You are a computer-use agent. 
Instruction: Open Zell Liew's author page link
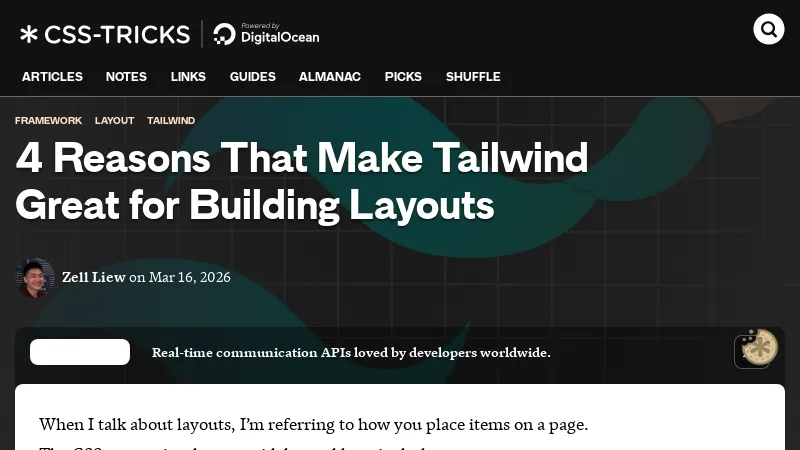93,277
